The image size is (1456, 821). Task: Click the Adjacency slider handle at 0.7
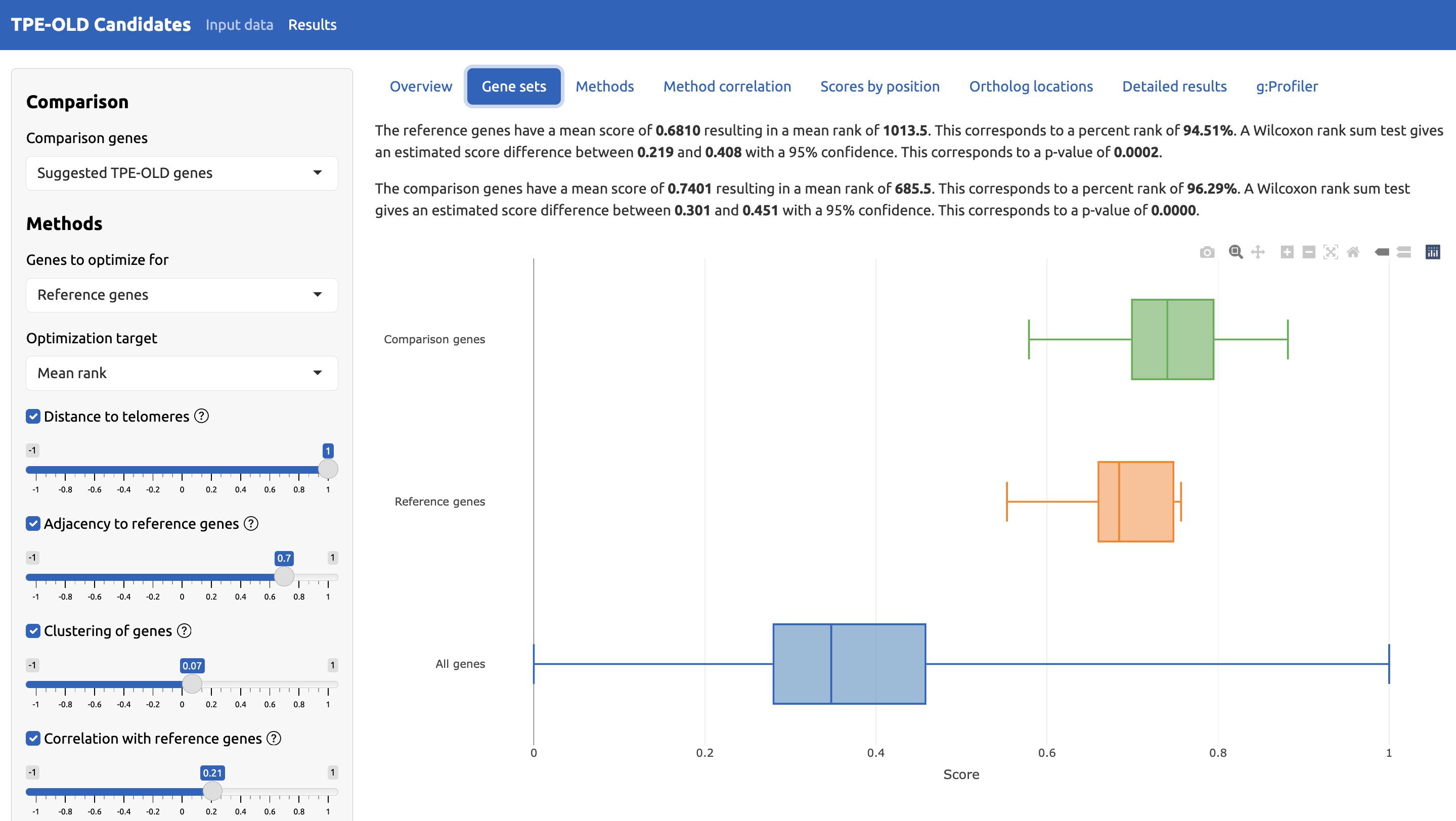pyautogui.click(x=284, y=576)
